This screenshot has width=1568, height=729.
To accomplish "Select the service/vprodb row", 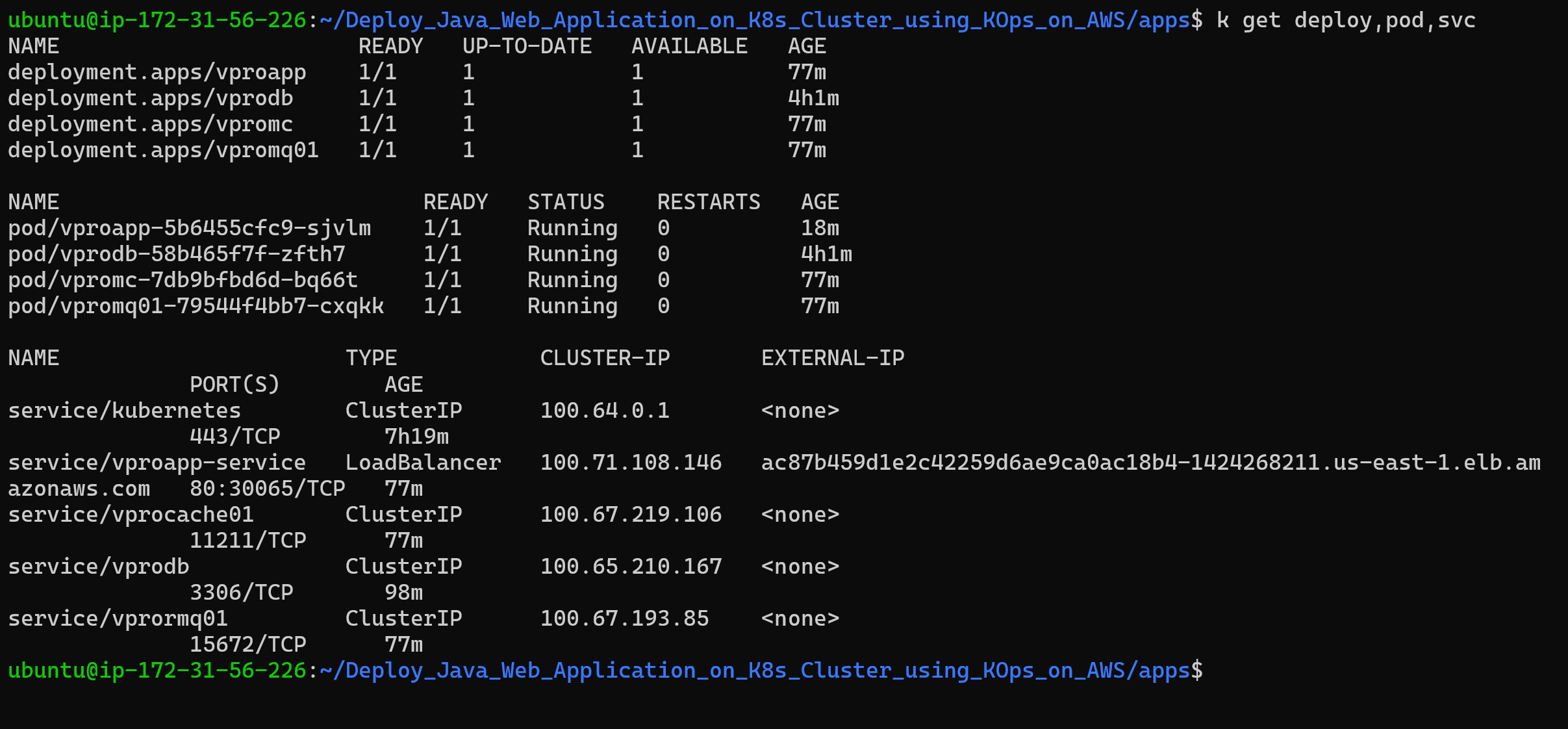I will 98,566.
